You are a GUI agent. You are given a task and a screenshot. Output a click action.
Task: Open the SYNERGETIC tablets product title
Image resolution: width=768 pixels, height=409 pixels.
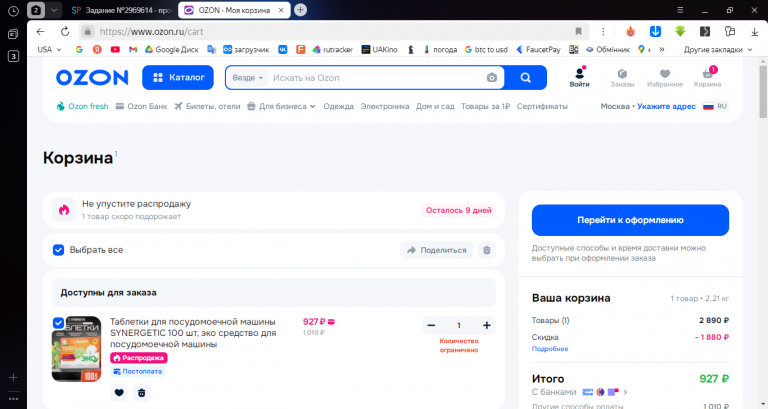(193, 333)
